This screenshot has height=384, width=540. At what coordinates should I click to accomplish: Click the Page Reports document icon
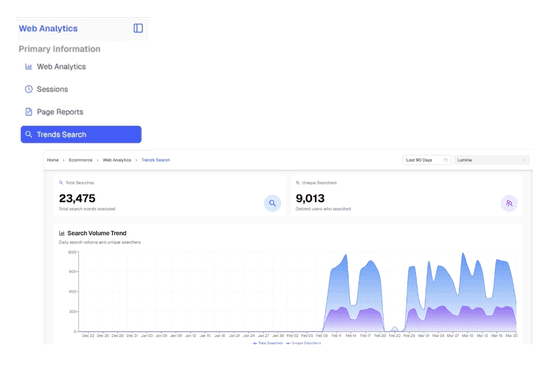tap(29, 112)
